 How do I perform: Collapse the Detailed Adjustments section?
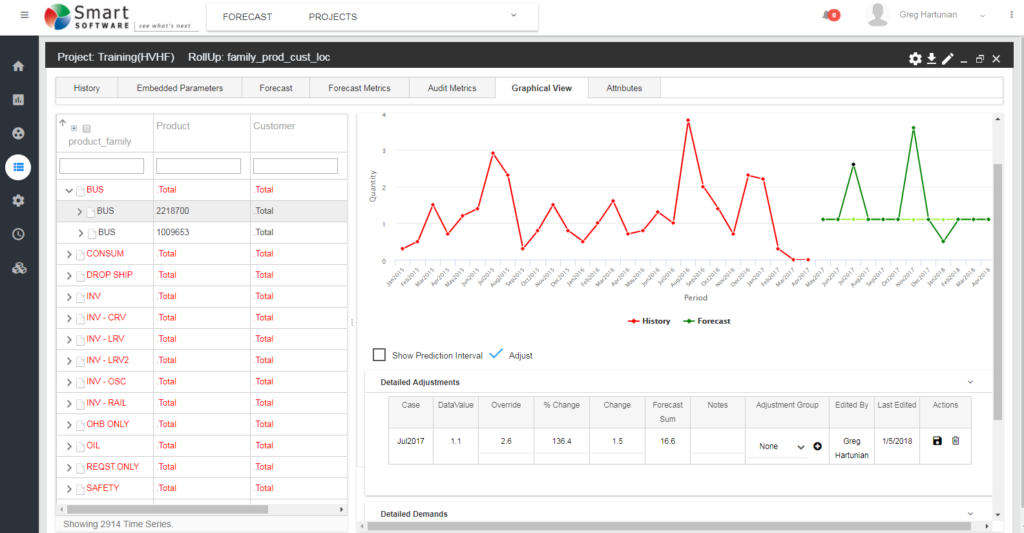click(x=969, y=382)
